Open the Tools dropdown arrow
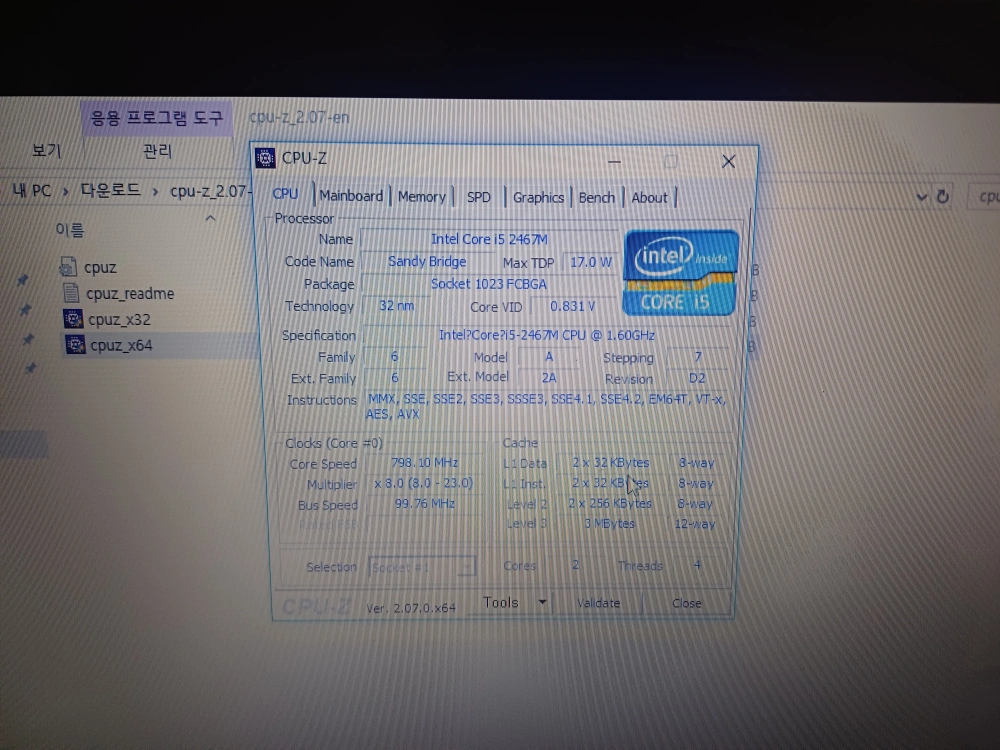1000x750 pixels. [542, 602]
